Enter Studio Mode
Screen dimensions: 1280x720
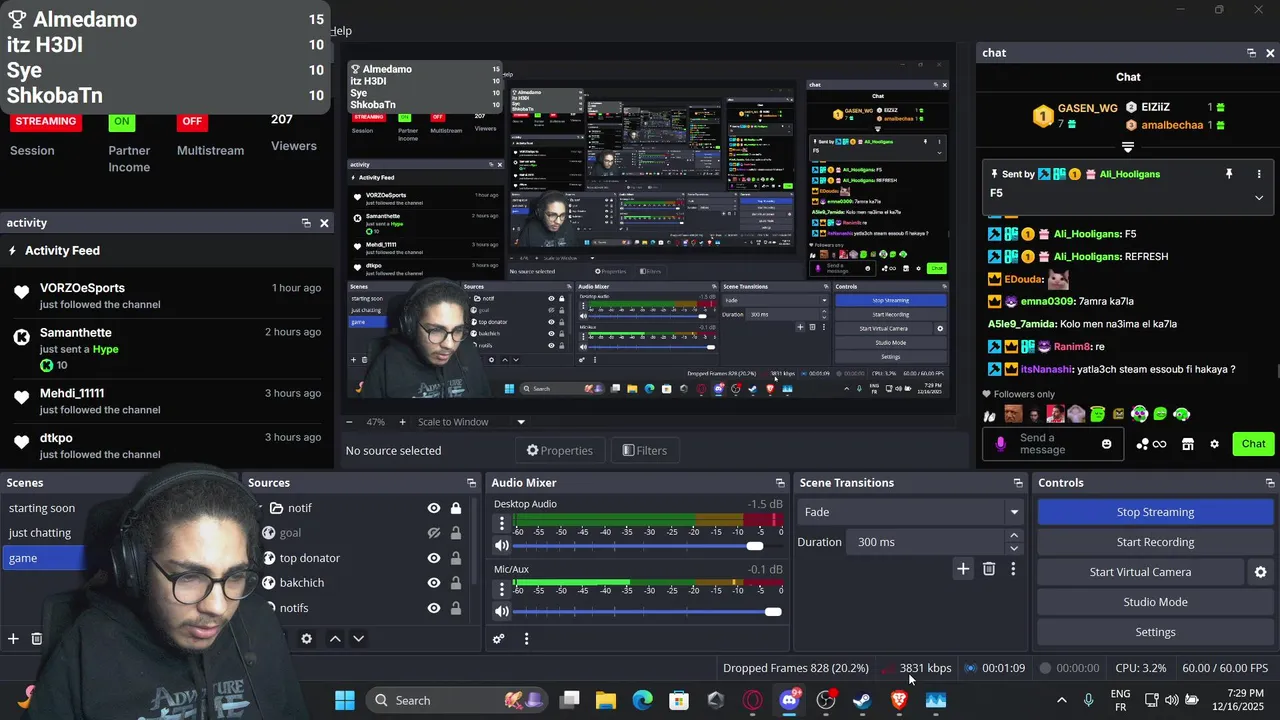pos(1155,602)
